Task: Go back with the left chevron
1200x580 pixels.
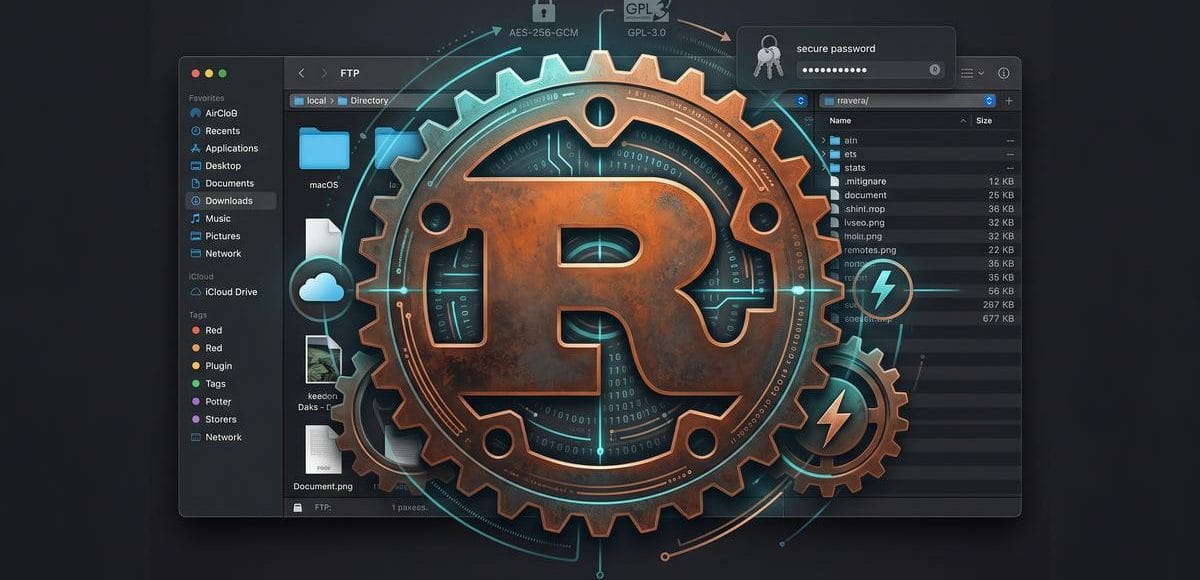Action: [x=302, y=73]
